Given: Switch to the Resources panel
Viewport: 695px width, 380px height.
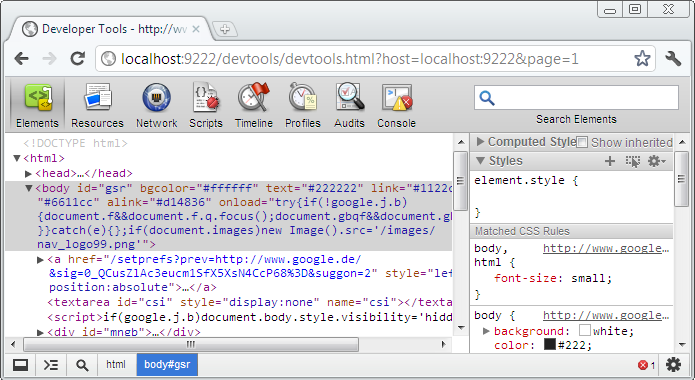Looking at the screenshot, I should coord(98,106).
